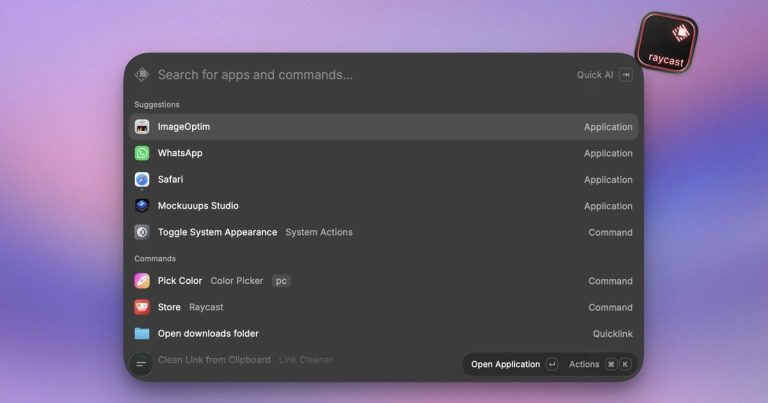The width and height of the screenshot is (768, 403).
Task: Open the Actions menu
Action: [600, 364]
